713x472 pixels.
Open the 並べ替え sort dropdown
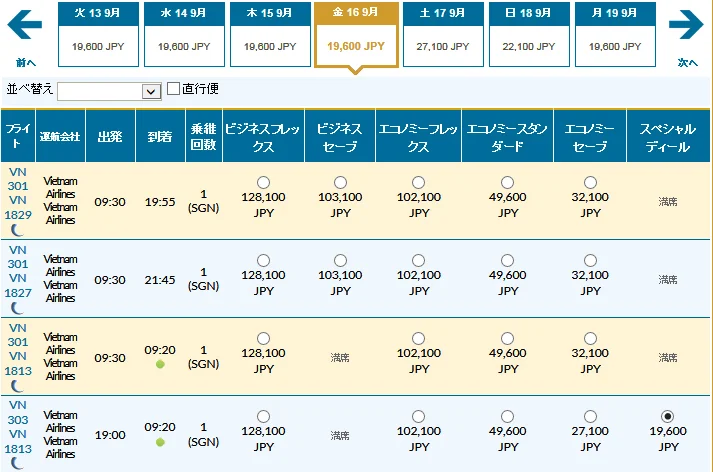point(109,91)
